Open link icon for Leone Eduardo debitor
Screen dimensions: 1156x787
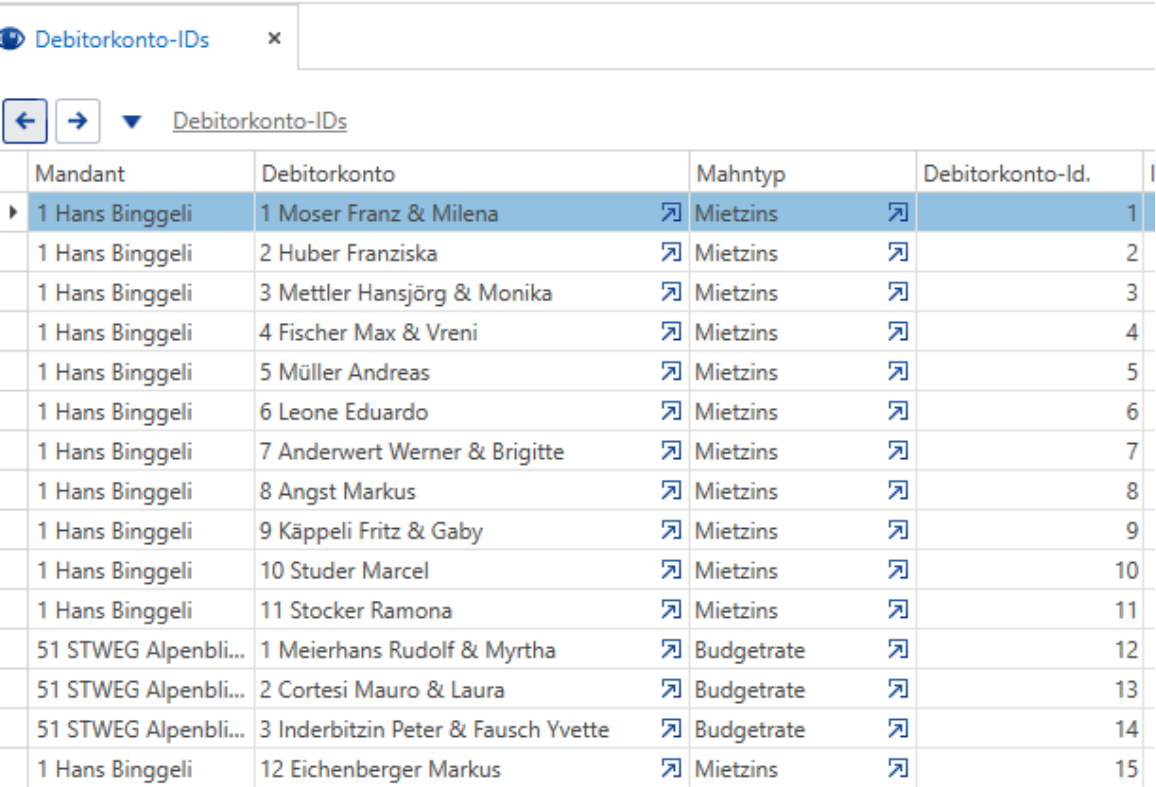click(670, 412)
